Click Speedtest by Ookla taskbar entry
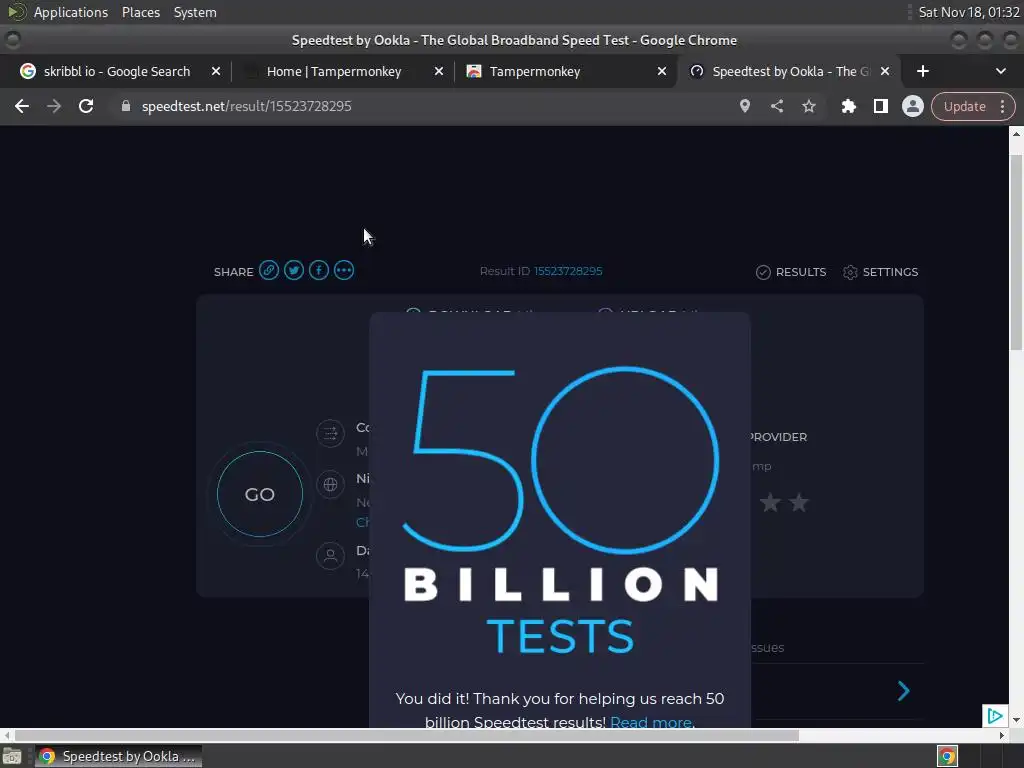 pos(118,756)
